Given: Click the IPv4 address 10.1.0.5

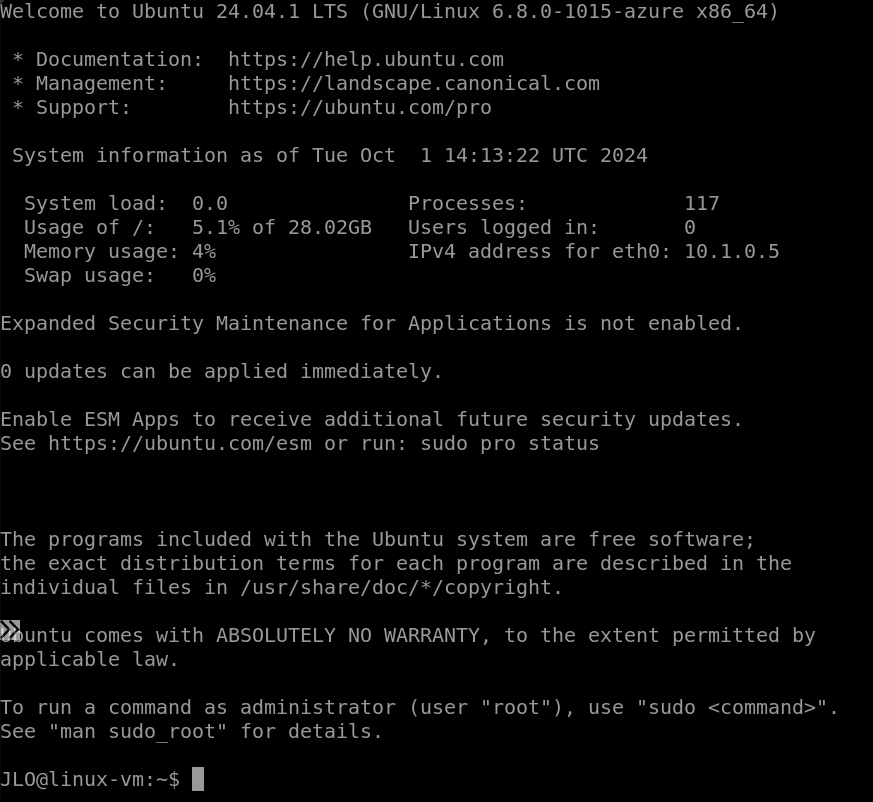Looking at the screenshot, I should 732,252.
